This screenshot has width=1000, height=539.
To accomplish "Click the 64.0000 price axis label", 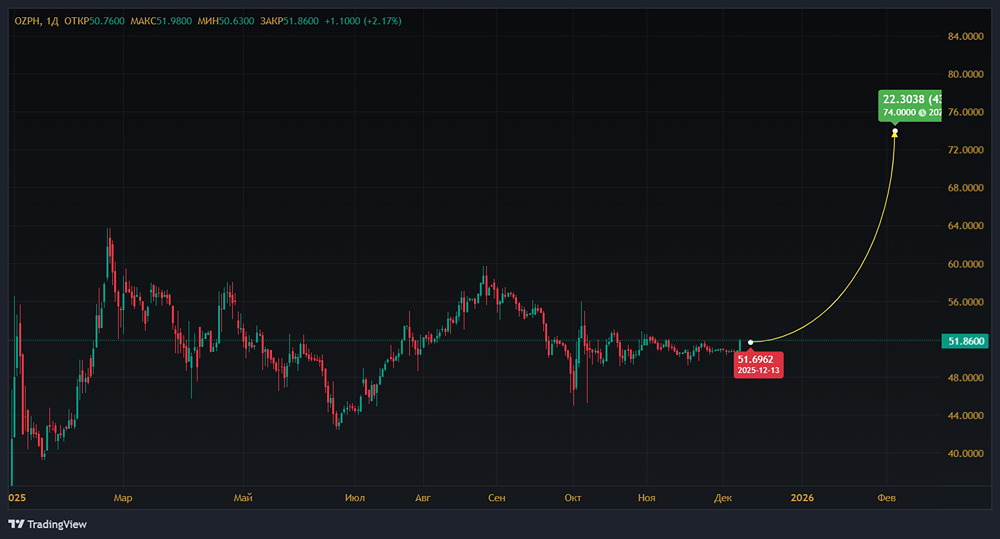I will coord(966,226).
